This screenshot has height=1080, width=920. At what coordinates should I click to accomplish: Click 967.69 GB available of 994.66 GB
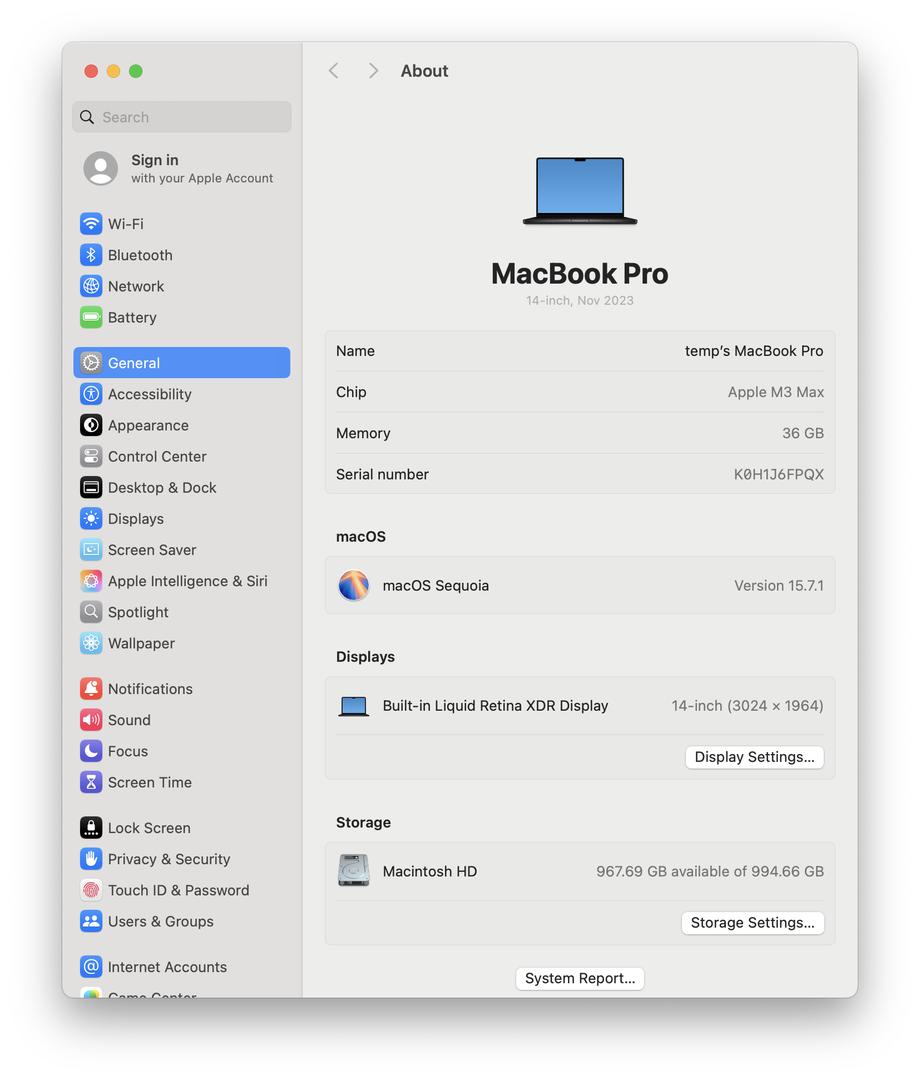pyautogui.click(x=710, y=871)
